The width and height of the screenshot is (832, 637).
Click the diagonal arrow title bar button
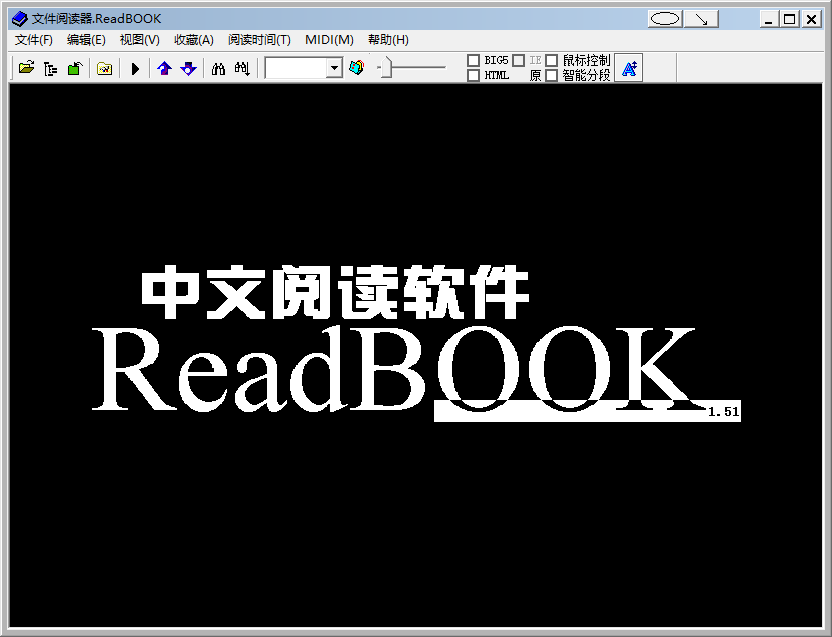point(701,19)
